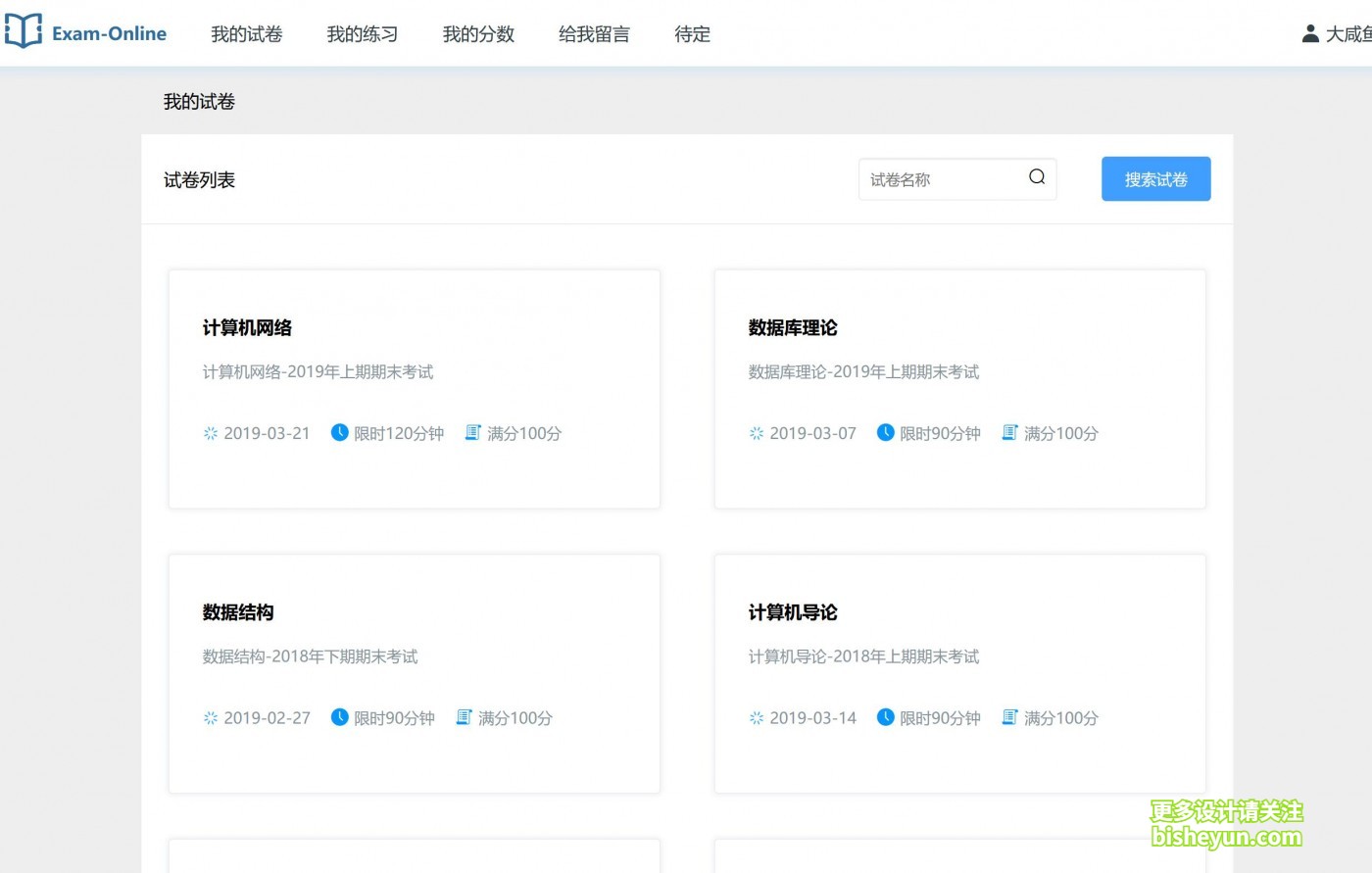
Task: Click the 待定 navigation item
Action: point(692,34)
